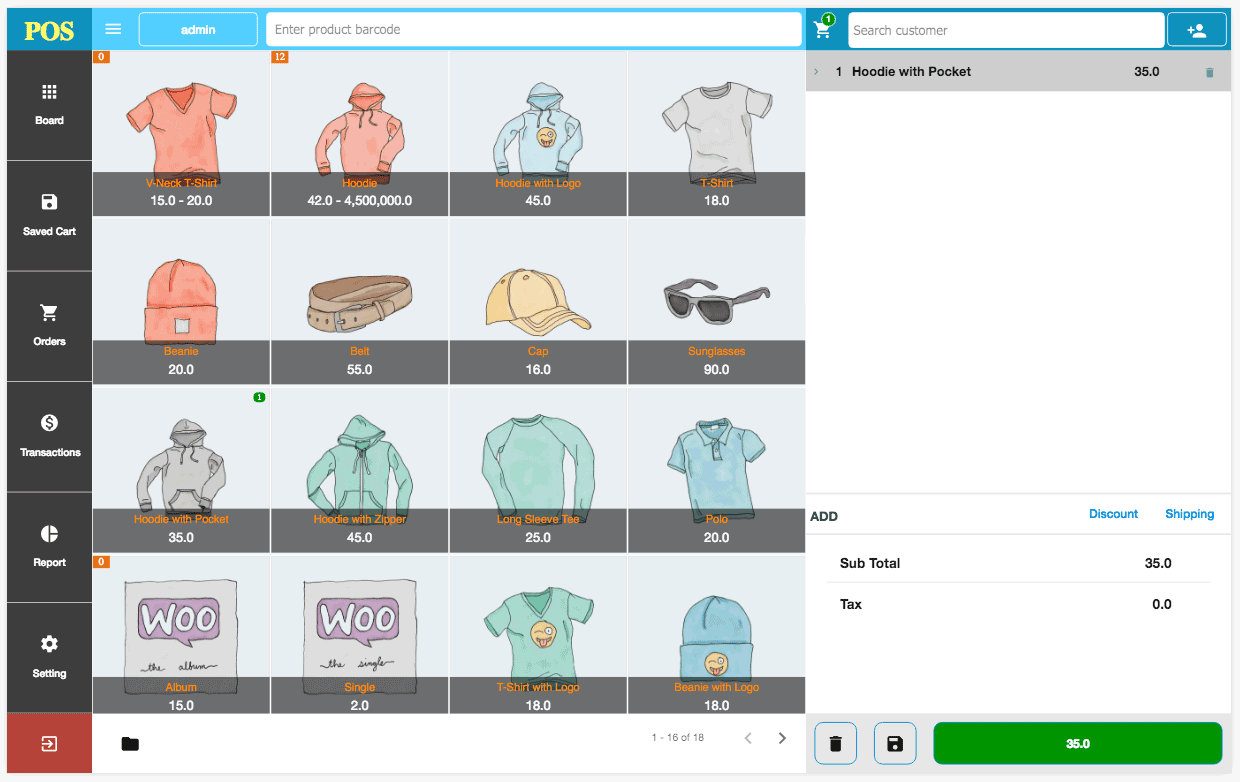Image resolution: width=1240 pixels, height=782 pixels.
Task: Open the Report section
Action: pos(48,547)
